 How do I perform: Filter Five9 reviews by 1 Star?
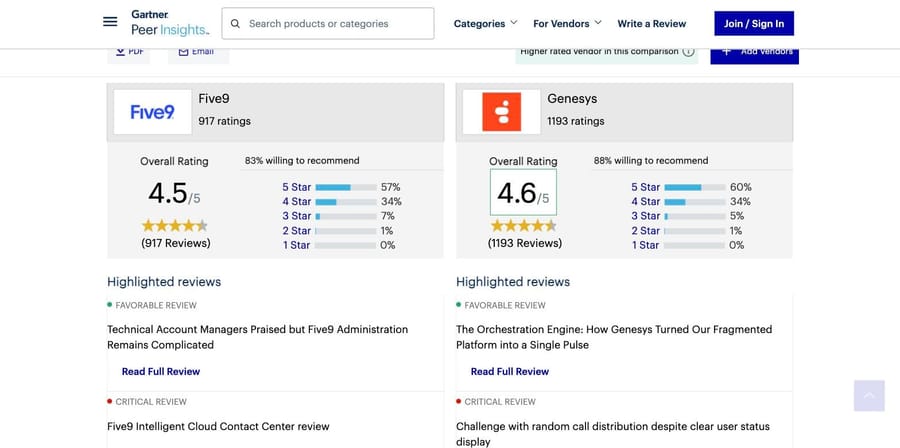297,245
